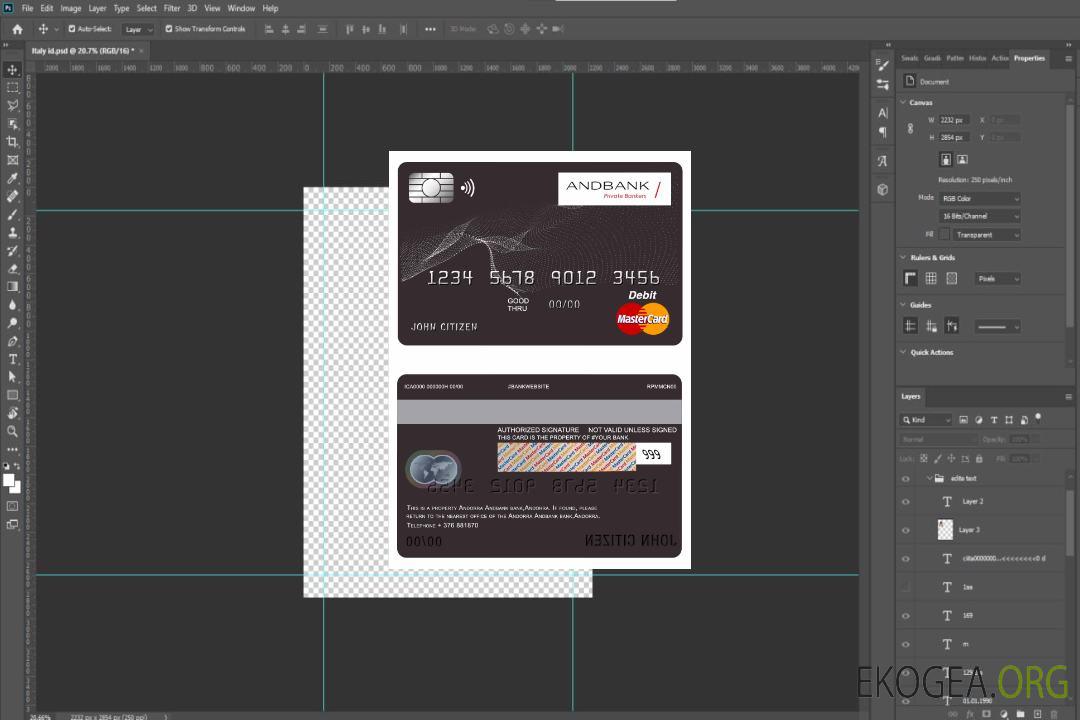Select the Path Selection arrow tool

point(12,377)
